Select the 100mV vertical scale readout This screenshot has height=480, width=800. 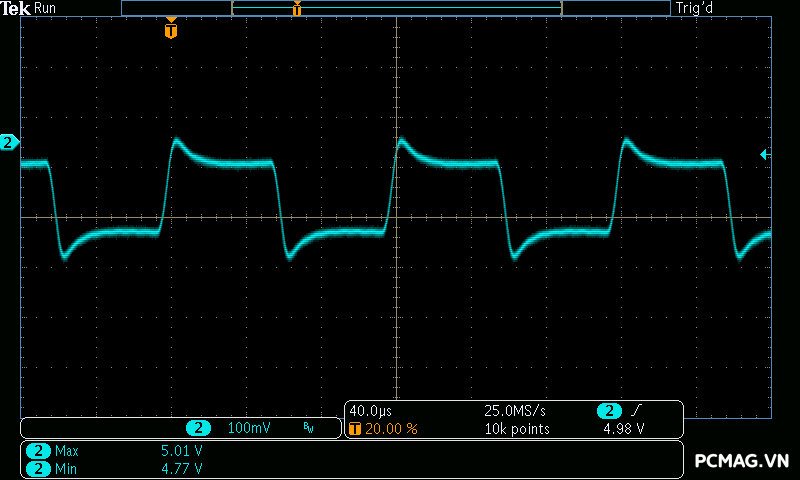click(x=249, y=428)
